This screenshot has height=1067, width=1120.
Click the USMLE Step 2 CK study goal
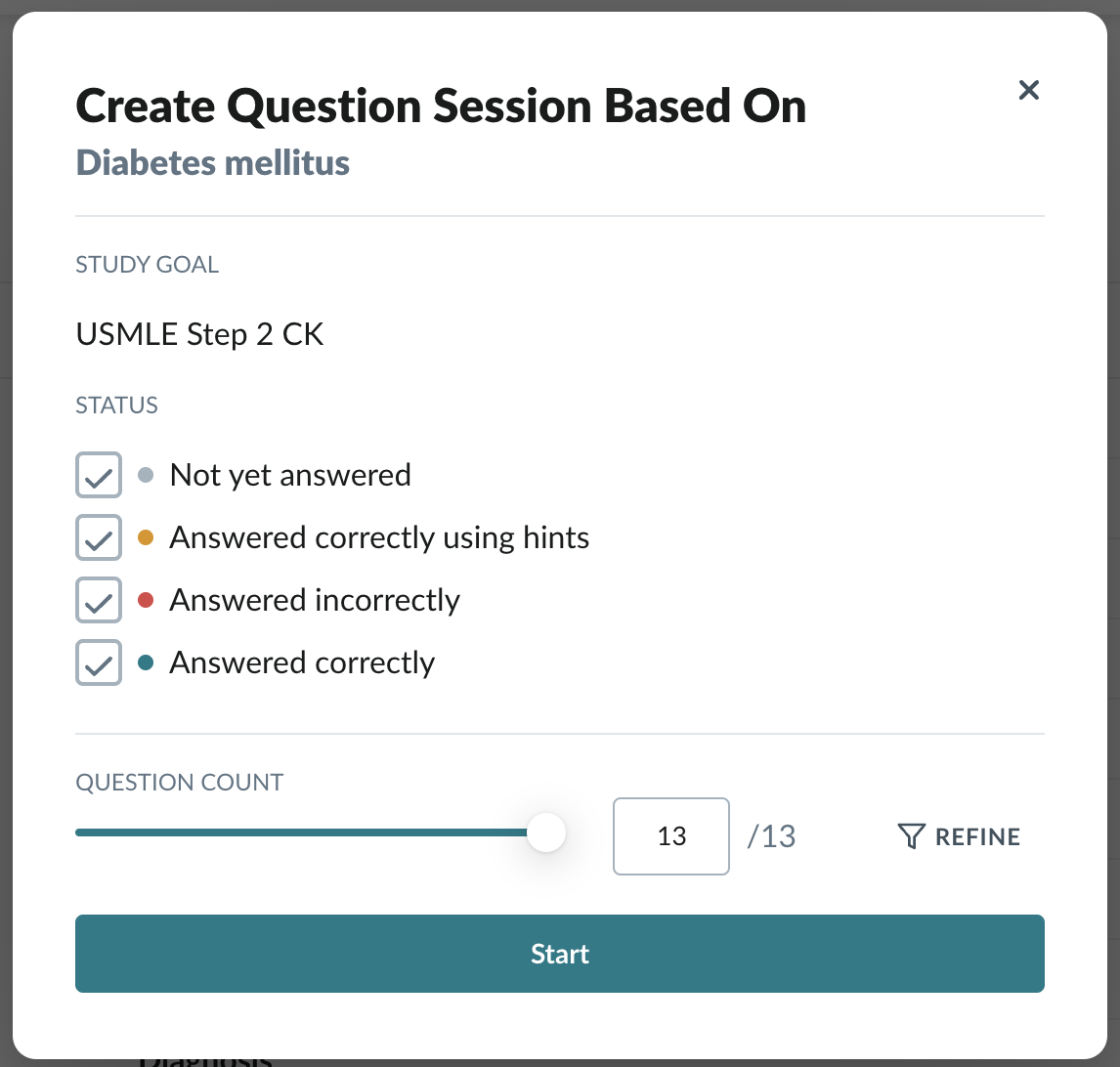(200, 334)
